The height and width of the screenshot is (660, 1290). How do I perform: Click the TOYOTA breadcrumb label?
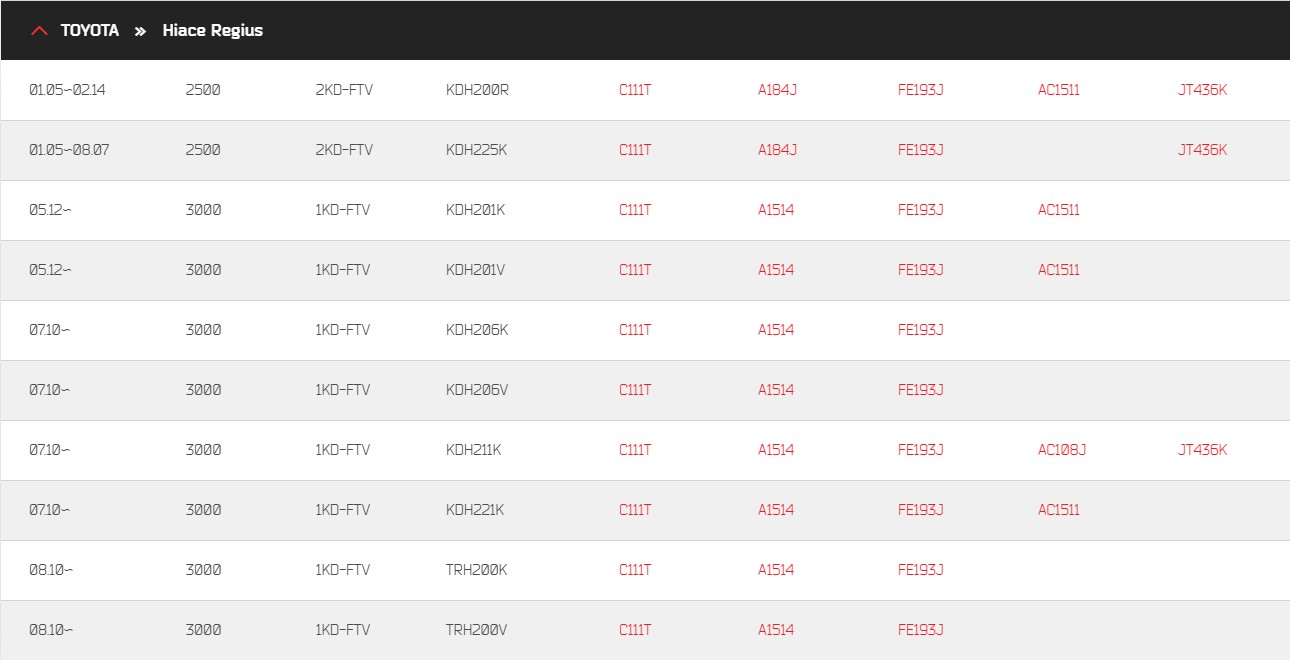click(90, 31)
